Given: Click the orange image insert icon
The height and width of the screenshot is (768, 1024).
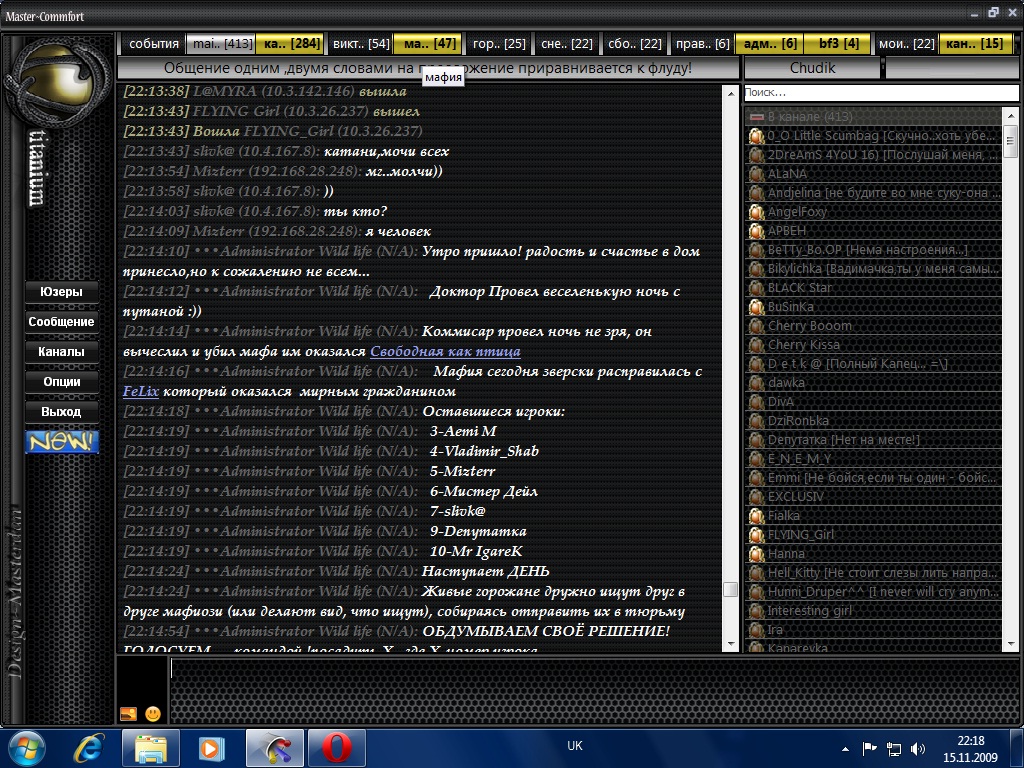Looking at the screenshot, I should (128, 713).
